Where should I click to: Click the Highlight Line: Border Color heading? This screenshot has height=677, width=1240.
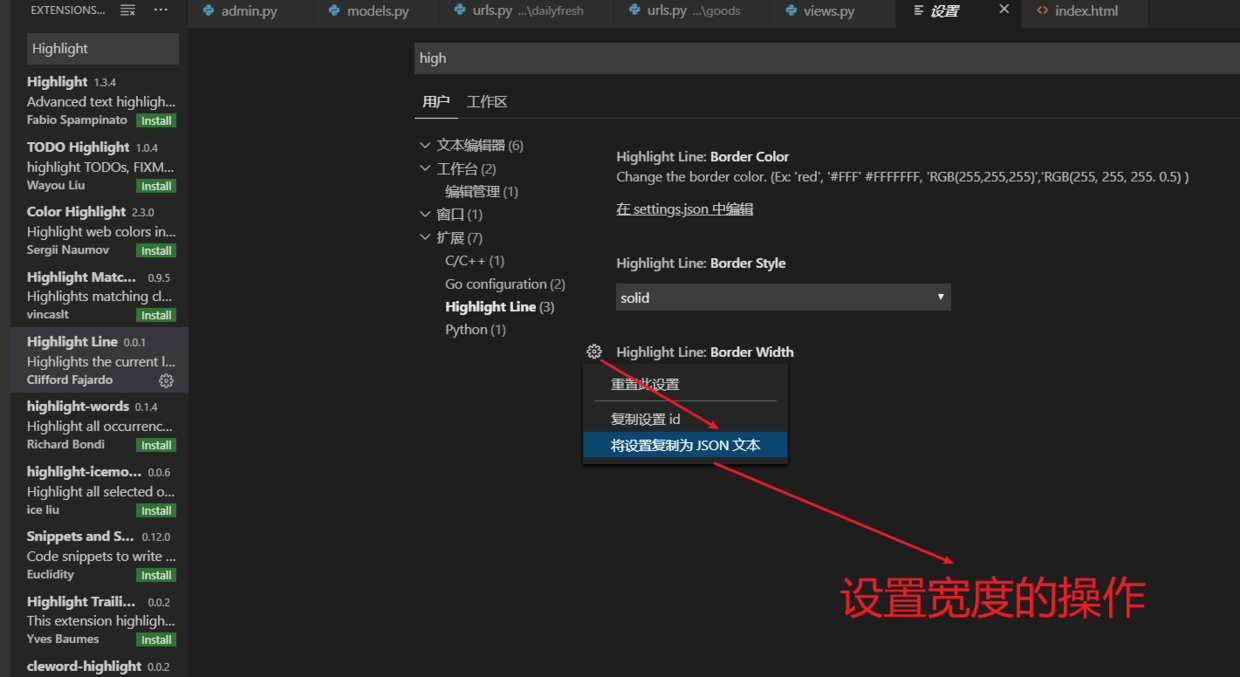pos(702,156)
